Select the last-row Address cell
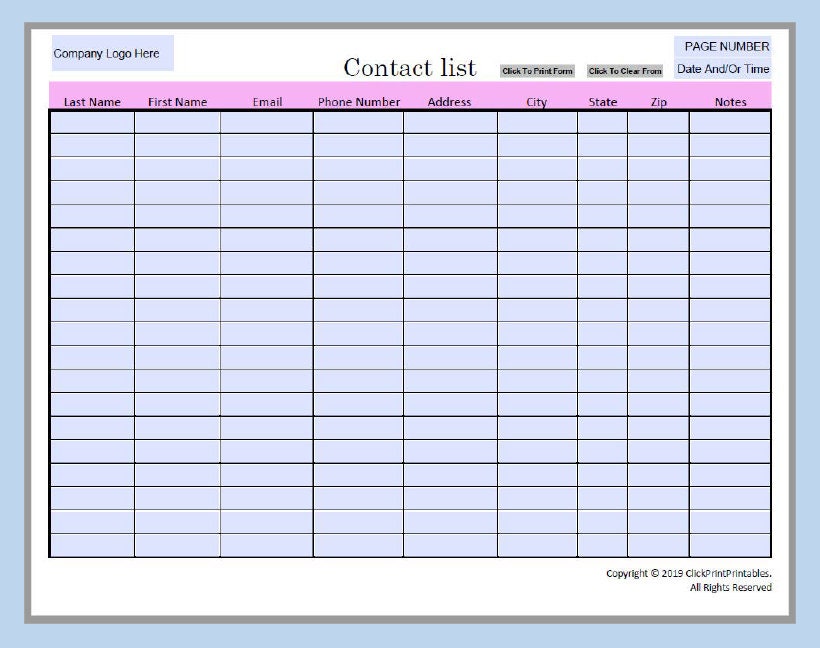The image size is (820, 648). coord(450,545)
